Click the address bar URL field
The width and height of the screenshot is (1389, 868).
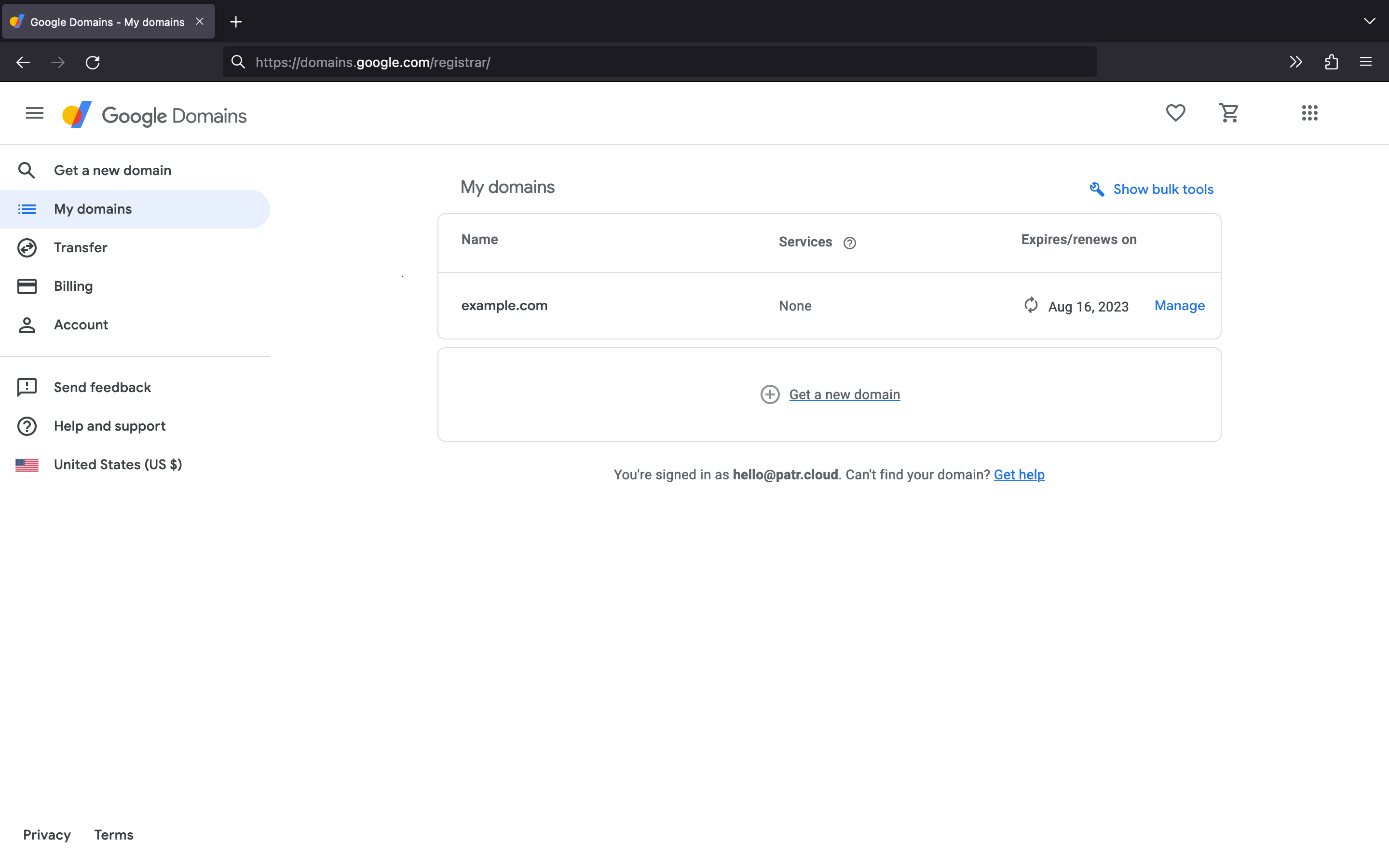[659, 62]
